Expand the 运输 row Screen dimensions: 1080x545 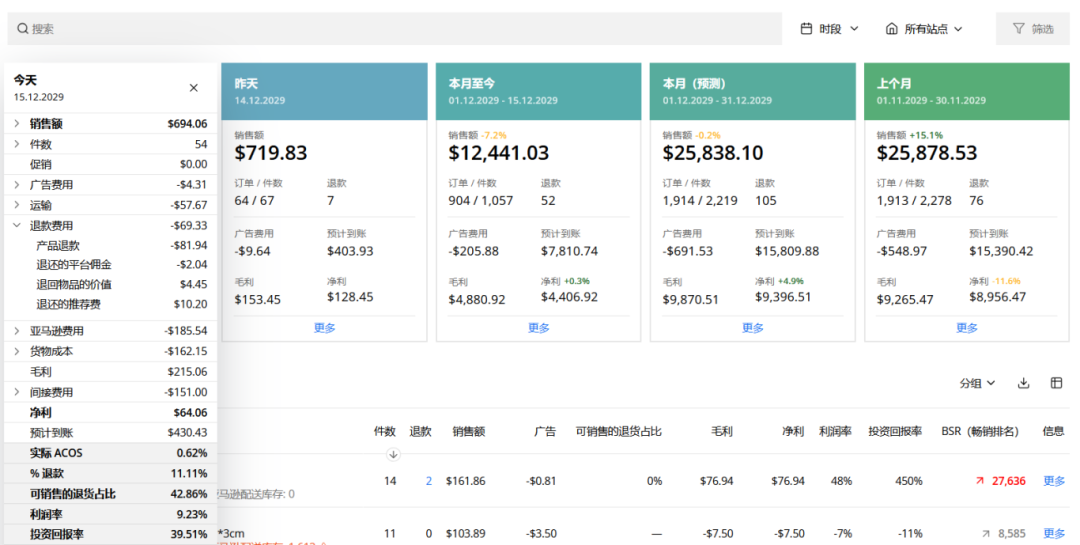point(17,205)
